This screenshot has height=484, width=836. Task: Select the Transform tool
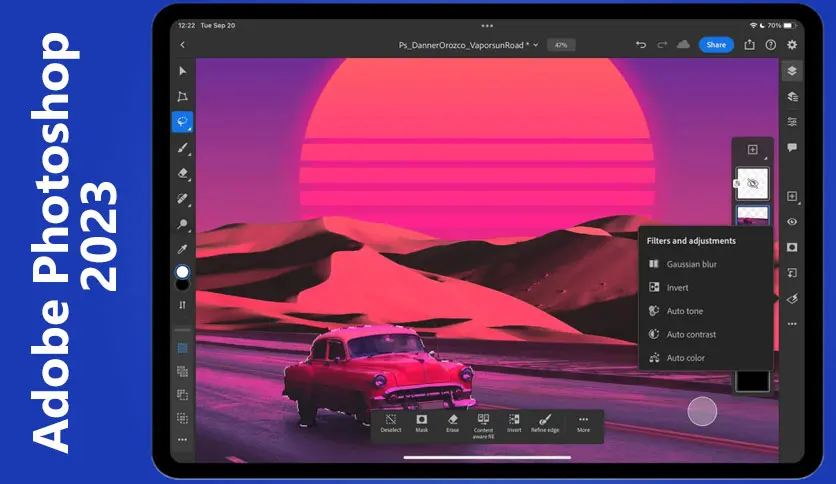[x=182, y=97]
